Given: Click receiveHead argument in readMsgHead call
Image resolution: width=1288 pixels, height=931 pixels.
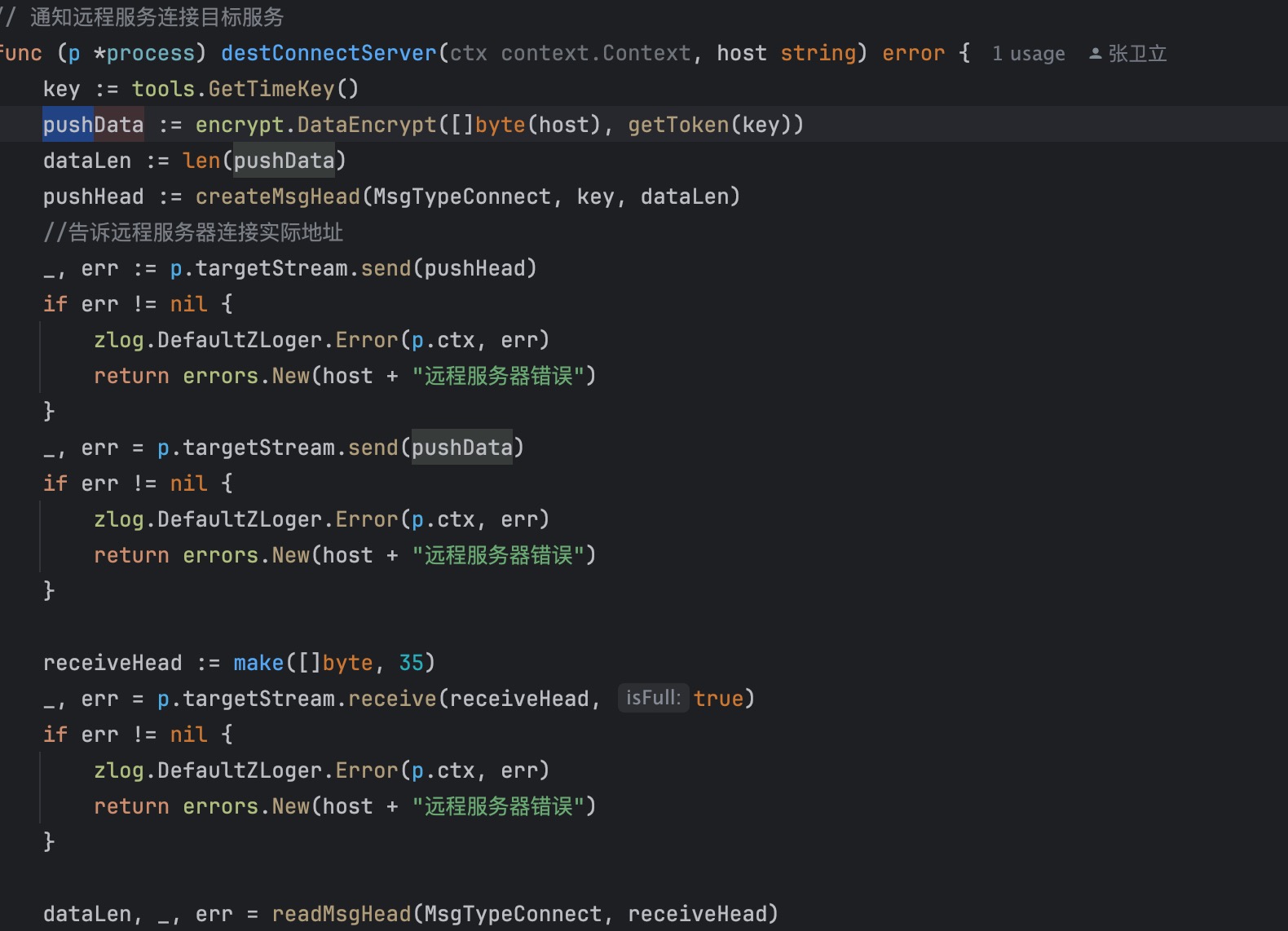Looking at the screenshot, I should (697, 914).
